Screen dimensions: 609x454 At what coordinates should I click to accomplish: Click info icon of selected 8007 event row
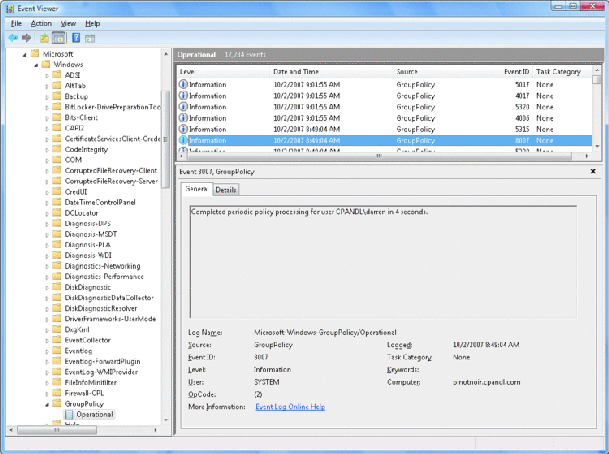coord(183,140)
